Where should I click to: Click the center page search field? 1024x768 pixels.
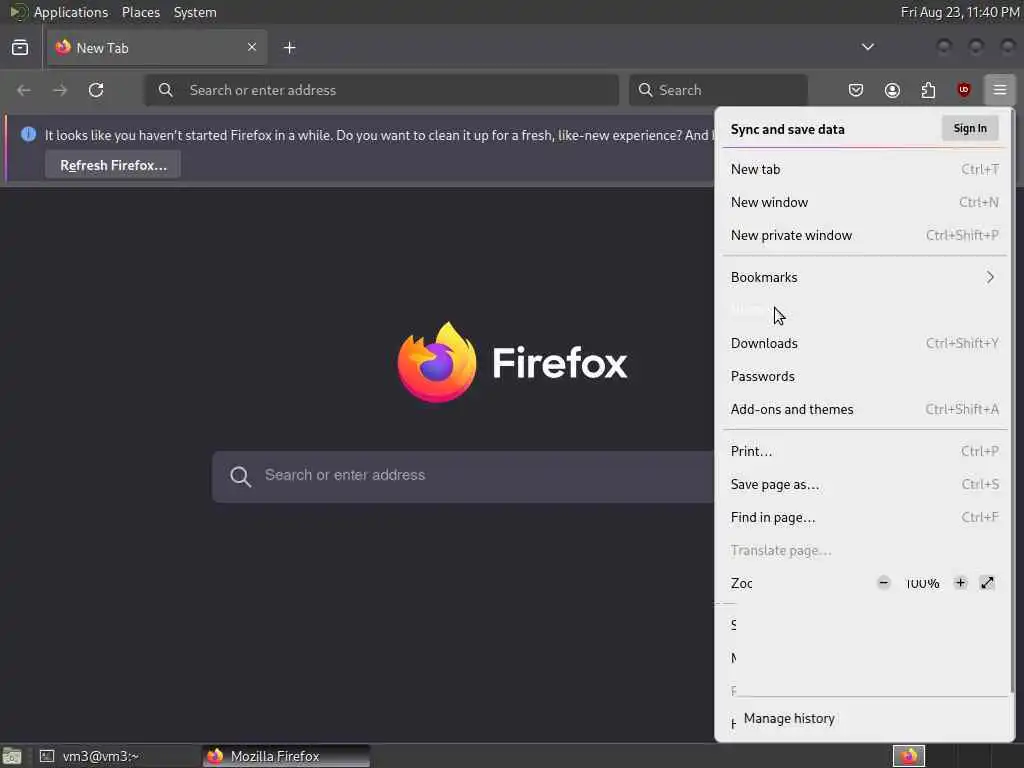click(462, 476)
